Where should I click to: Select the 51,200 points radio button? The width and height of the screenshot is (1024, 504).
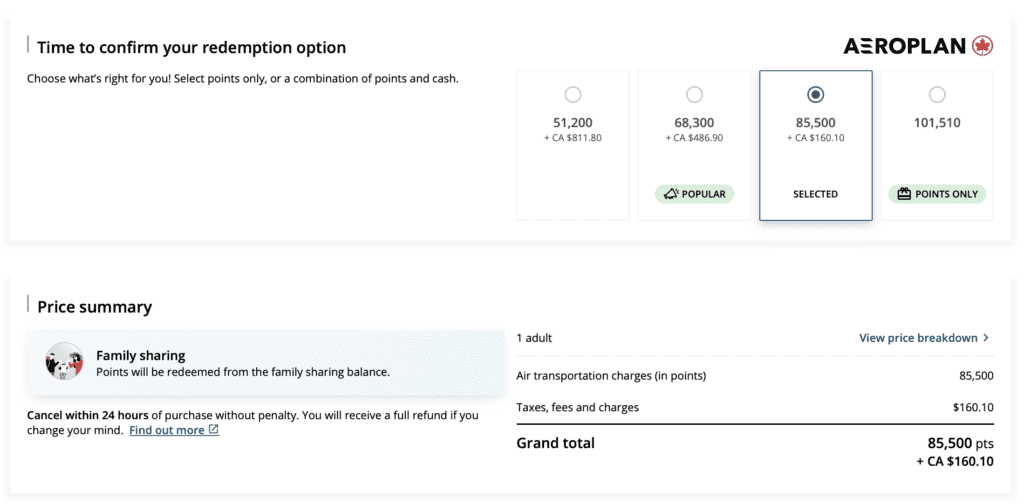pos(572,94)
